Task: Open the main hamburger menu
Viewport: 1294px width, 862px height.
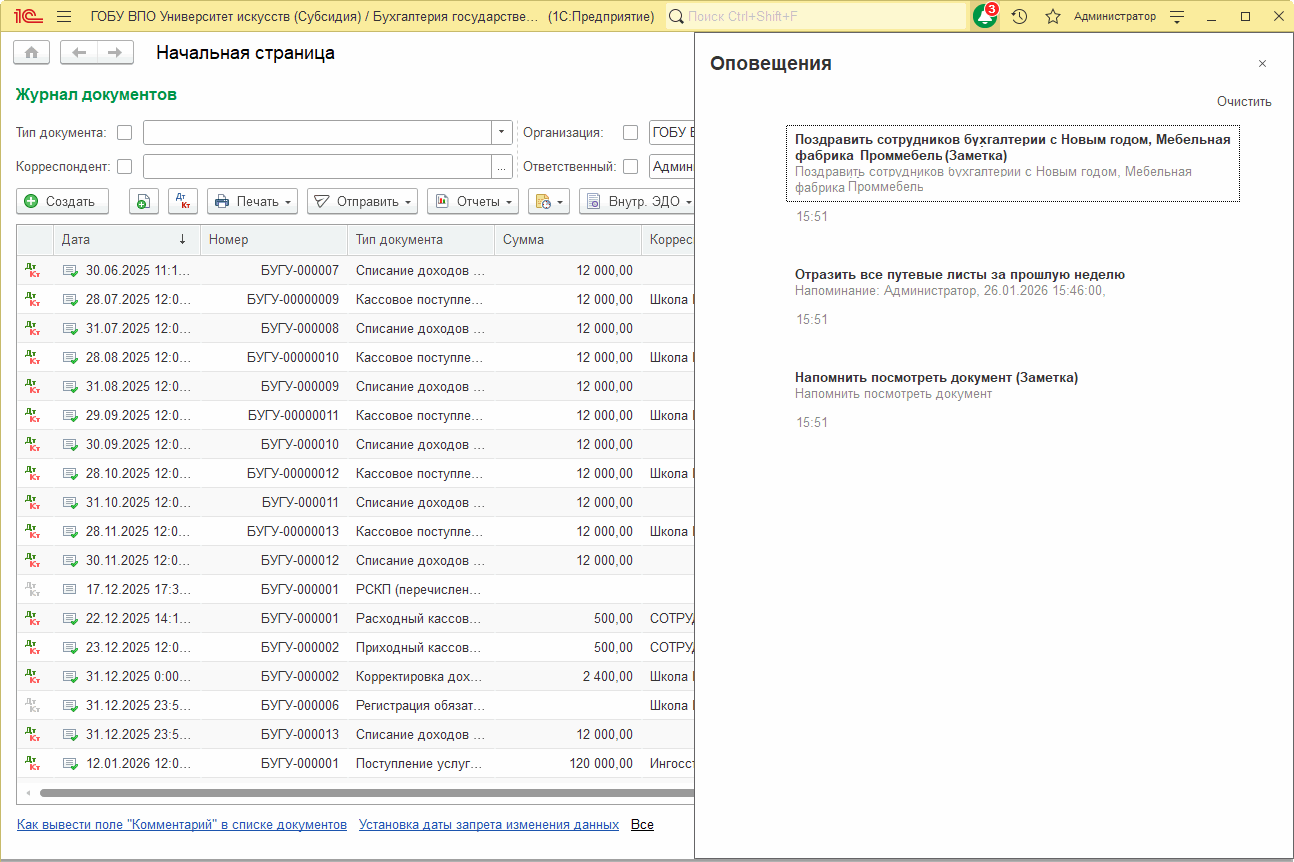Action: point(64,17)
